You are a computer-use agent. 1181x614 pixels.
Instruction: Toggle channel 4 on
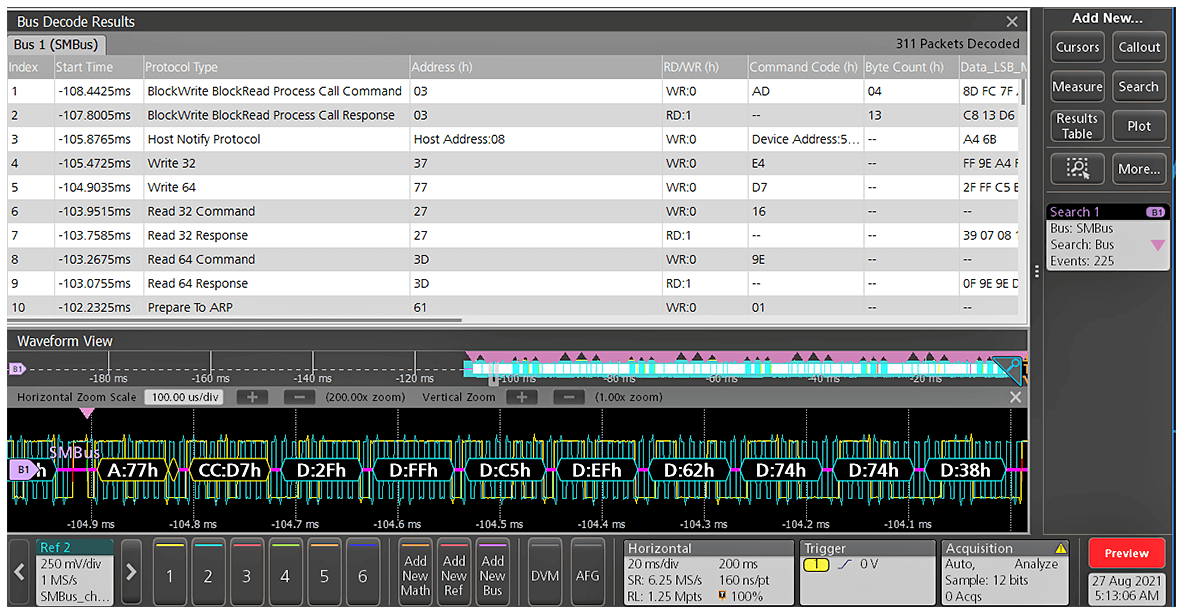pos(285,572)
